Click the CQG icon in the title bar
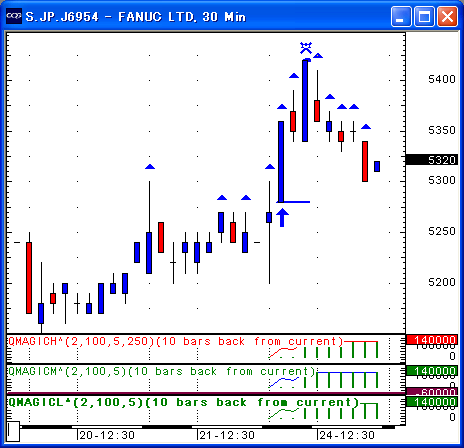Screen dimensions: 464x448 [x=14, y=16]
